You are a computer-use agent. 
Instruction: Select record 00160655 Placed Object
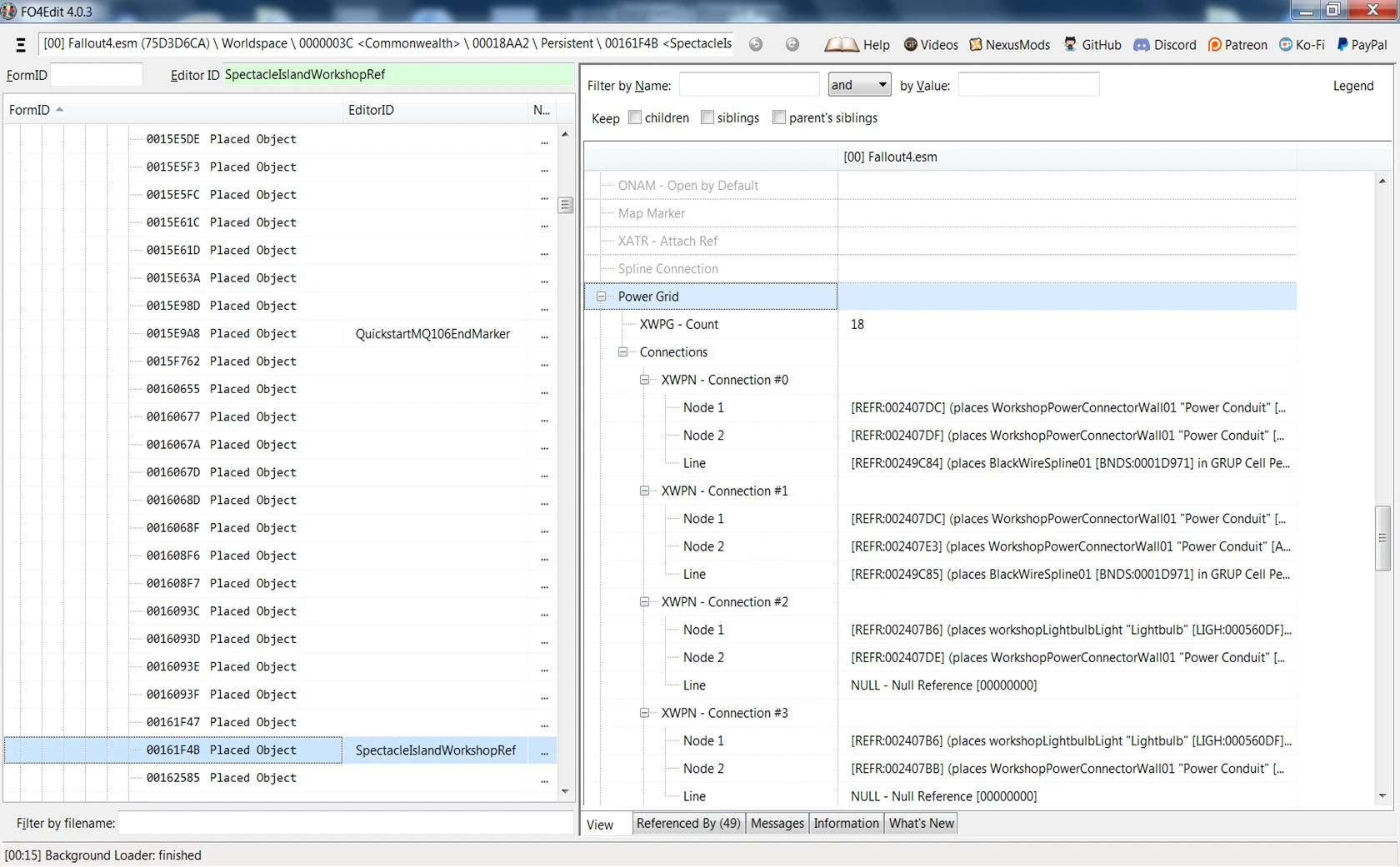click(x=280, y=389)
